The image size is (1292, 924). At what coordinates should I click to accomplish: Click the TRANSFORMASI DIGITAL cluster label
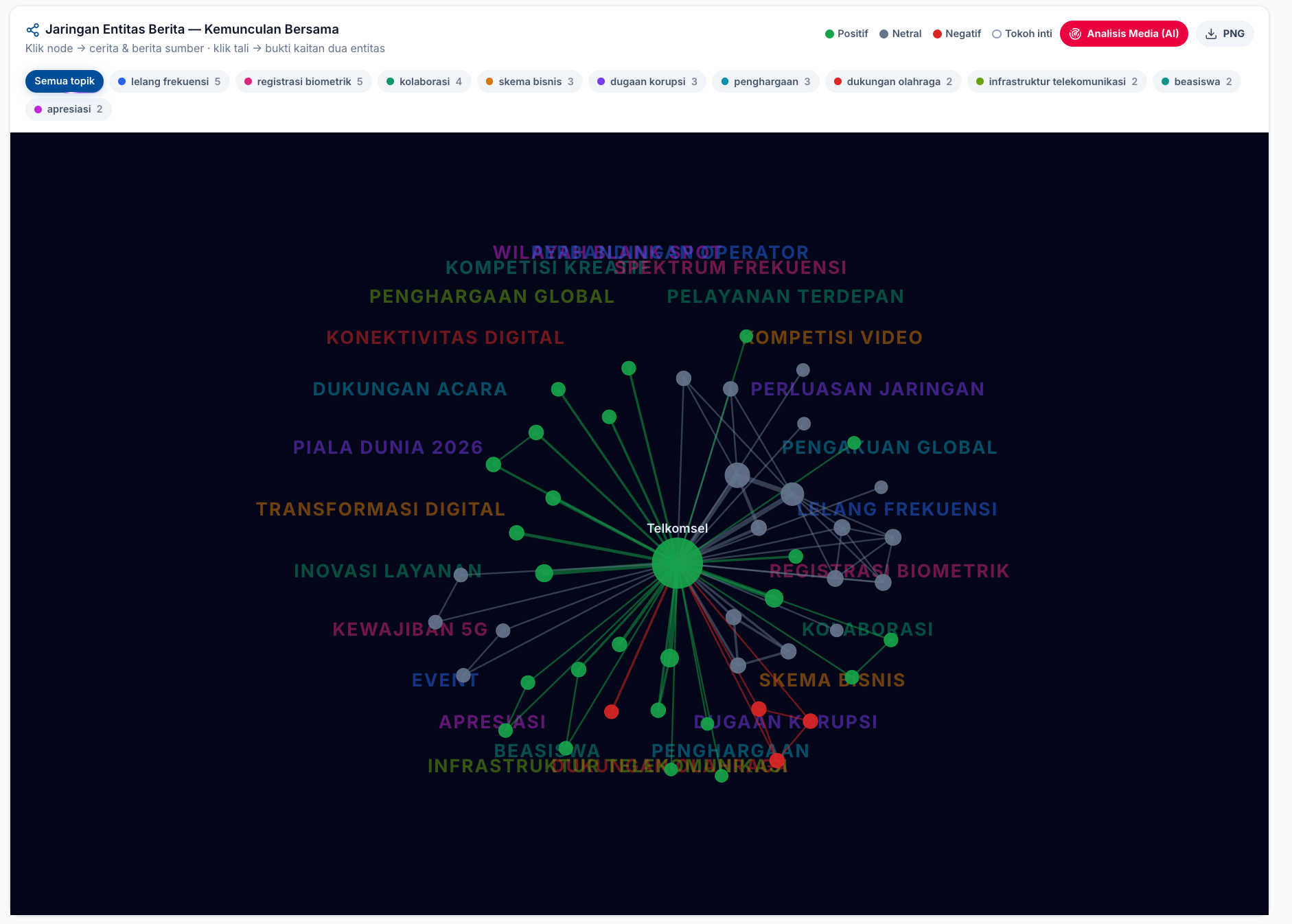pyautogui.click(x=380, y=509)
